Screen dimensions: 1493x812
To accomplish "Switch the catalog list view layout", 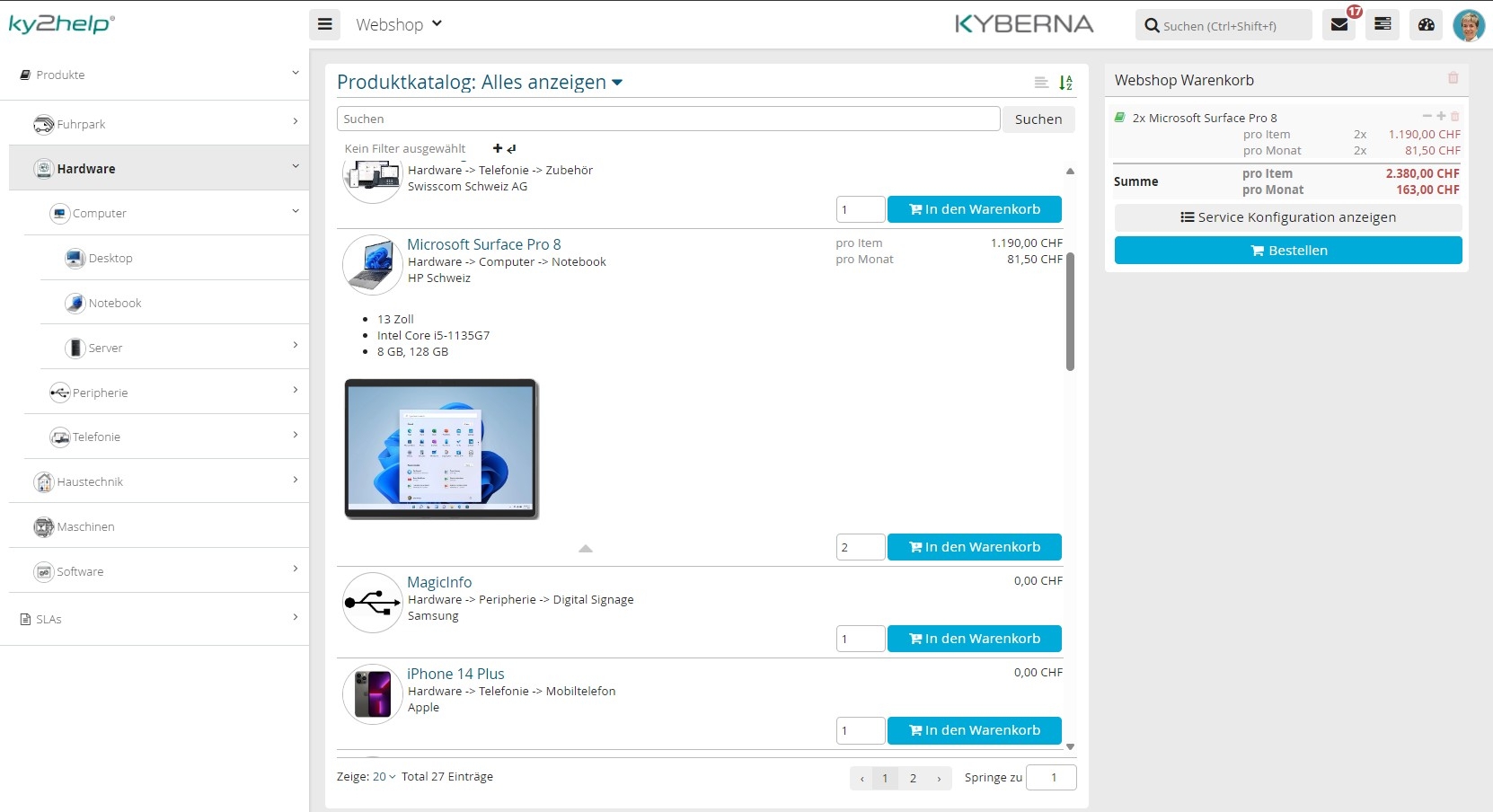I will tap(1041, 83).
